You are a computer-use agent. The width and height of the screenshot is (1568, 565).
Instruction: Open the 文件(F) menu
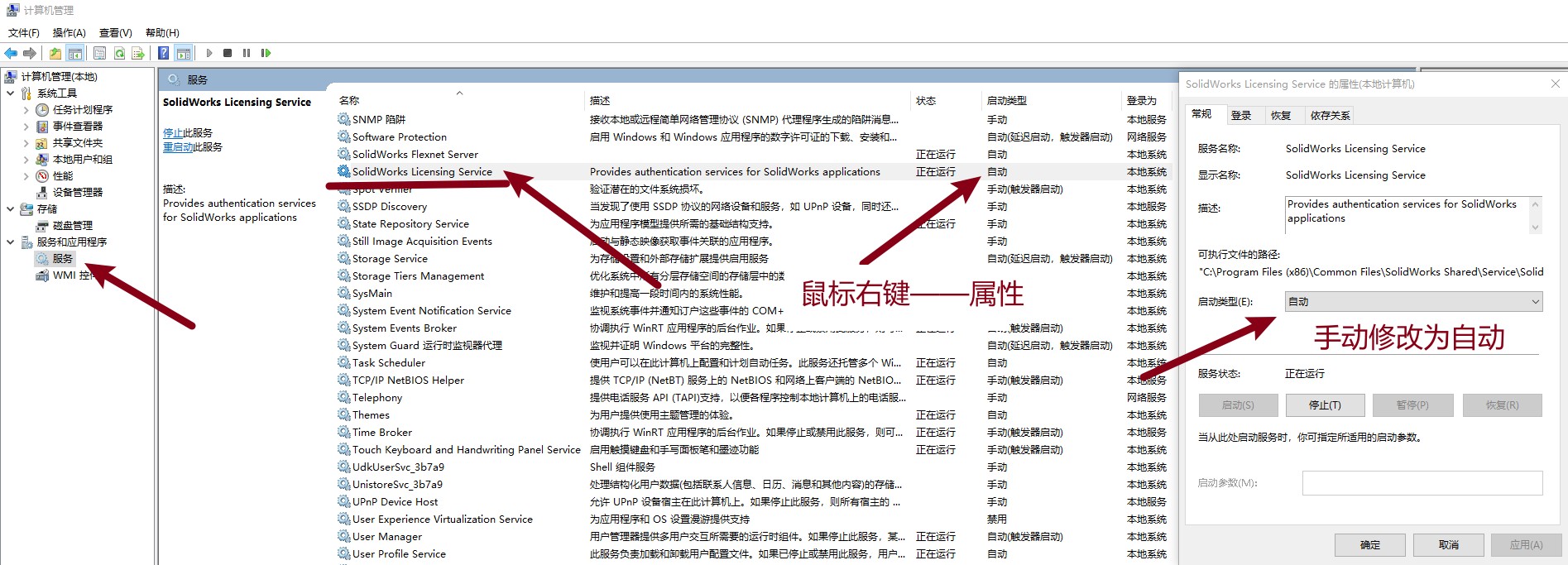click(24, 32)
